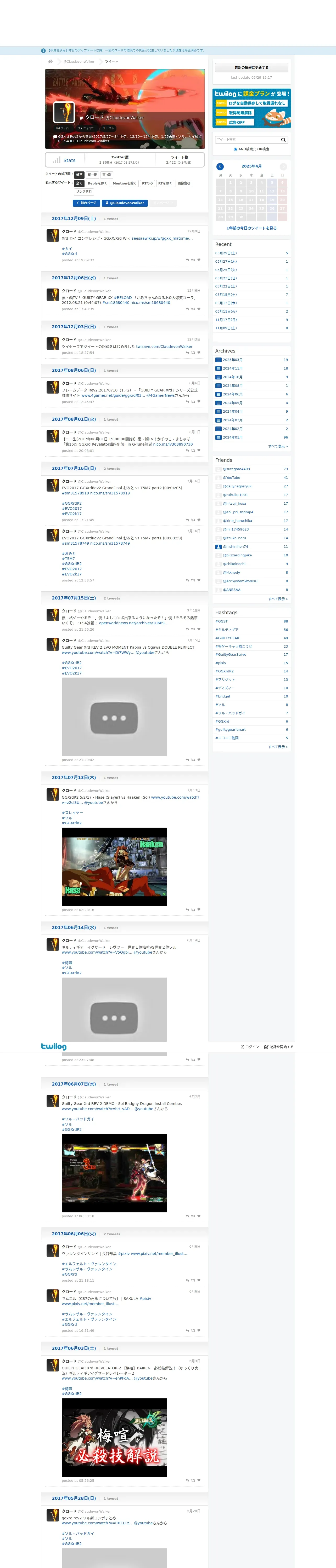Click ログイン in the sticky bar

[x=249, y=1047]
